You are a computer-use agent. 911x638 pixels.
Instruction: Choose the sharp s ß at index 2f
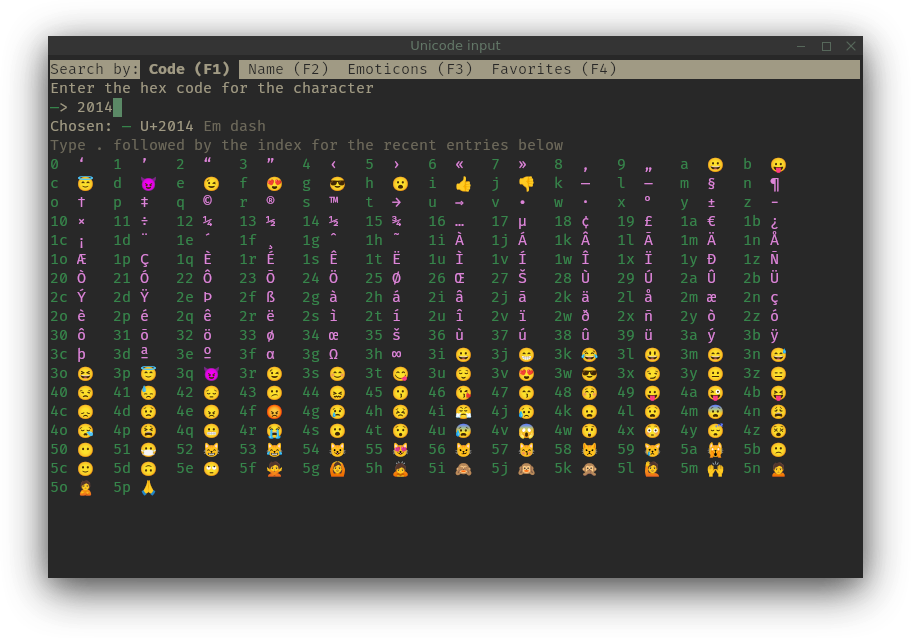(270, 298)
